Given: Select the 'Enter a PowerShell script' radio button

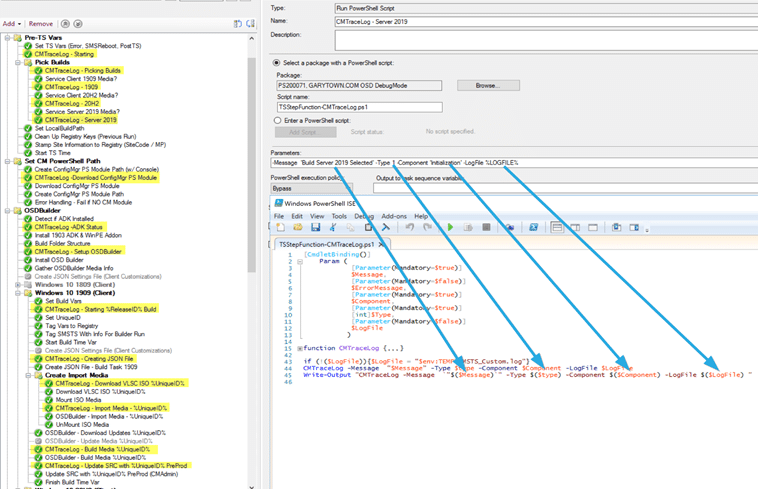Looking at the screenshot, I should point(277,120).
